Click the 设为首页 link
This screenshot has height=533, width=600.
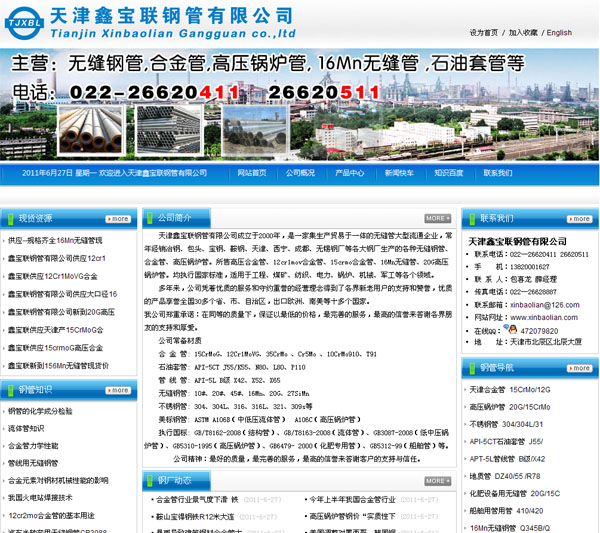click(x=484, y=33)
